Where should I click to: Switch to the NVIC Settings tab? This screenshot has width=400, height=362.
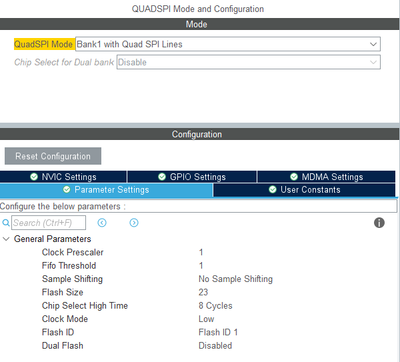63,177
